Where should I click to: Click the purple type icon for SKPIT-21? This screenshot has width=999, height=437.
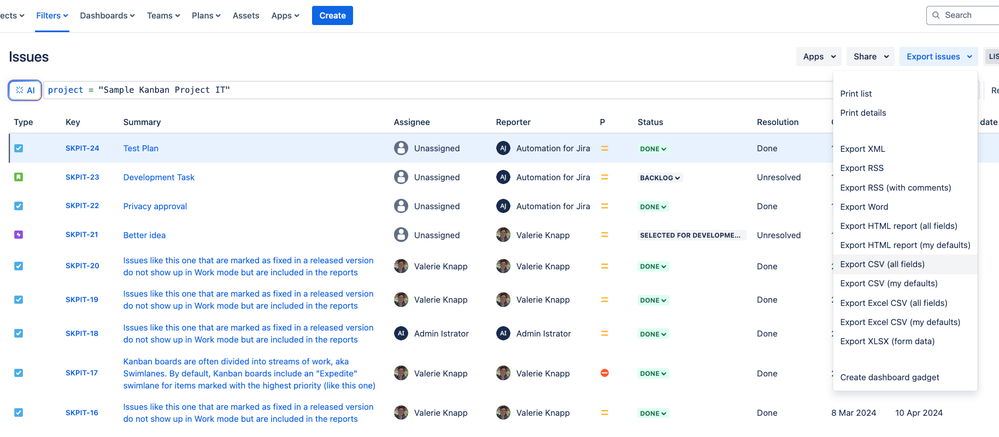18,235
